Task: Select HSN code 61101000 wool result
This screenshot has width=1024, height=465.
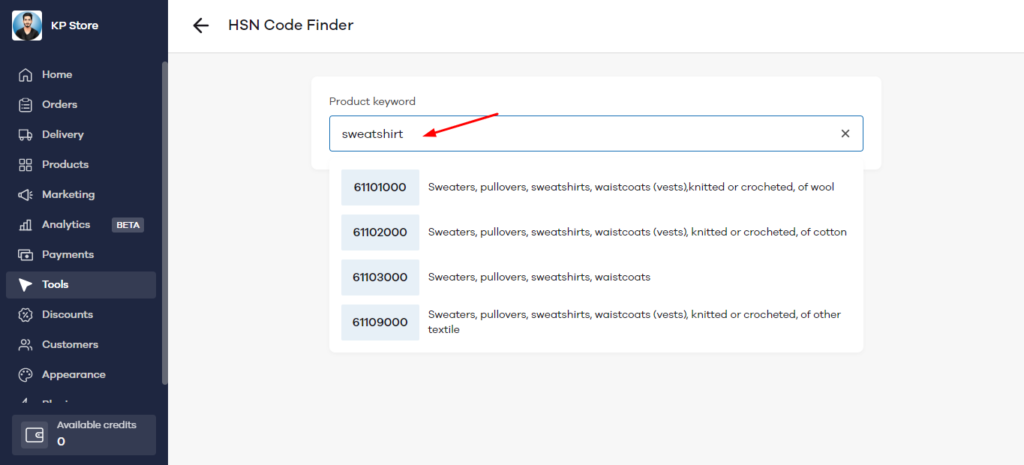Action: pos(595,187)
